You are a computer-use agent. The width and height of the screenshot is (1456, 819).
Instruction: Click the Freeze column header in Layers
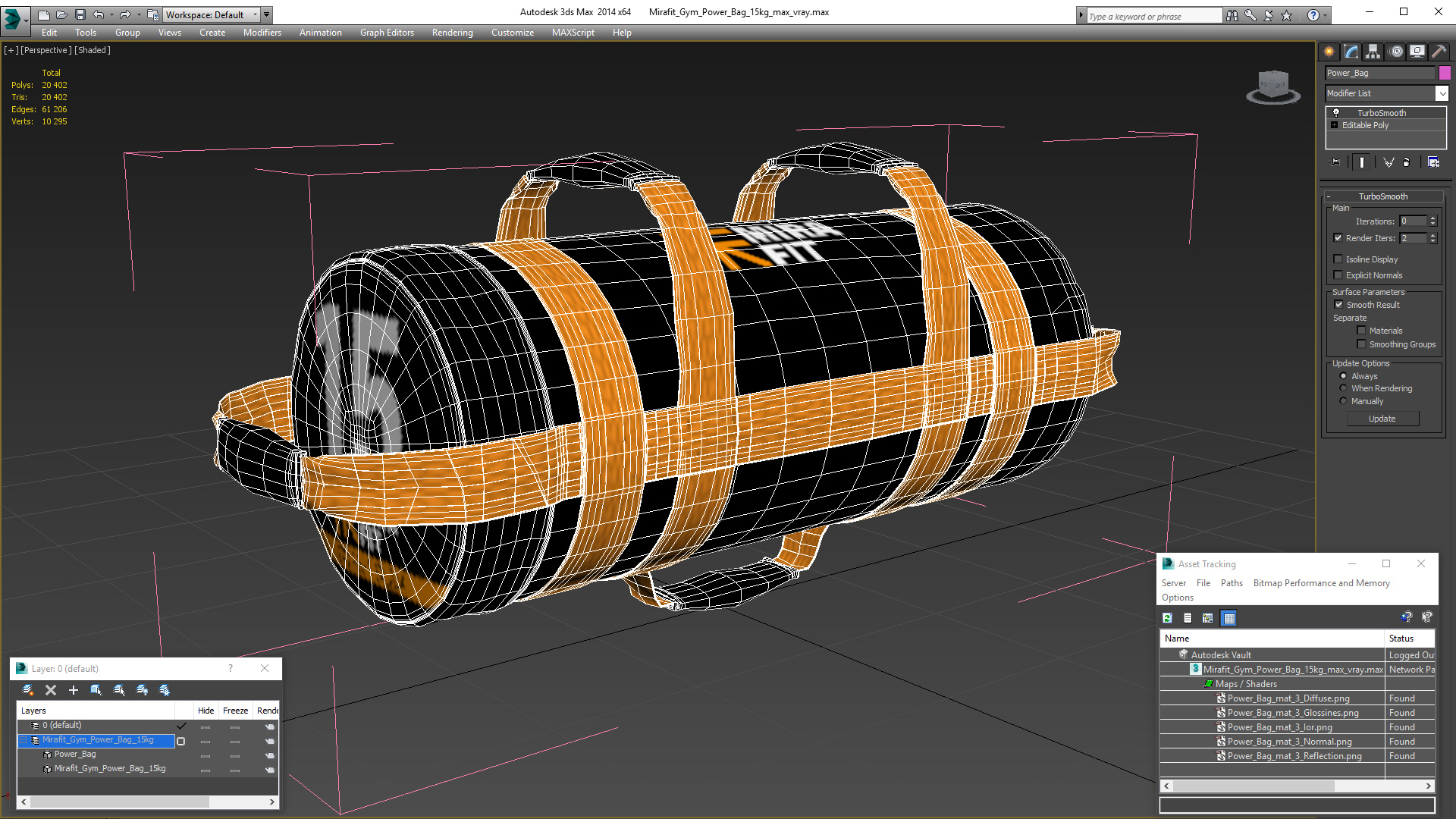(235, 711)
